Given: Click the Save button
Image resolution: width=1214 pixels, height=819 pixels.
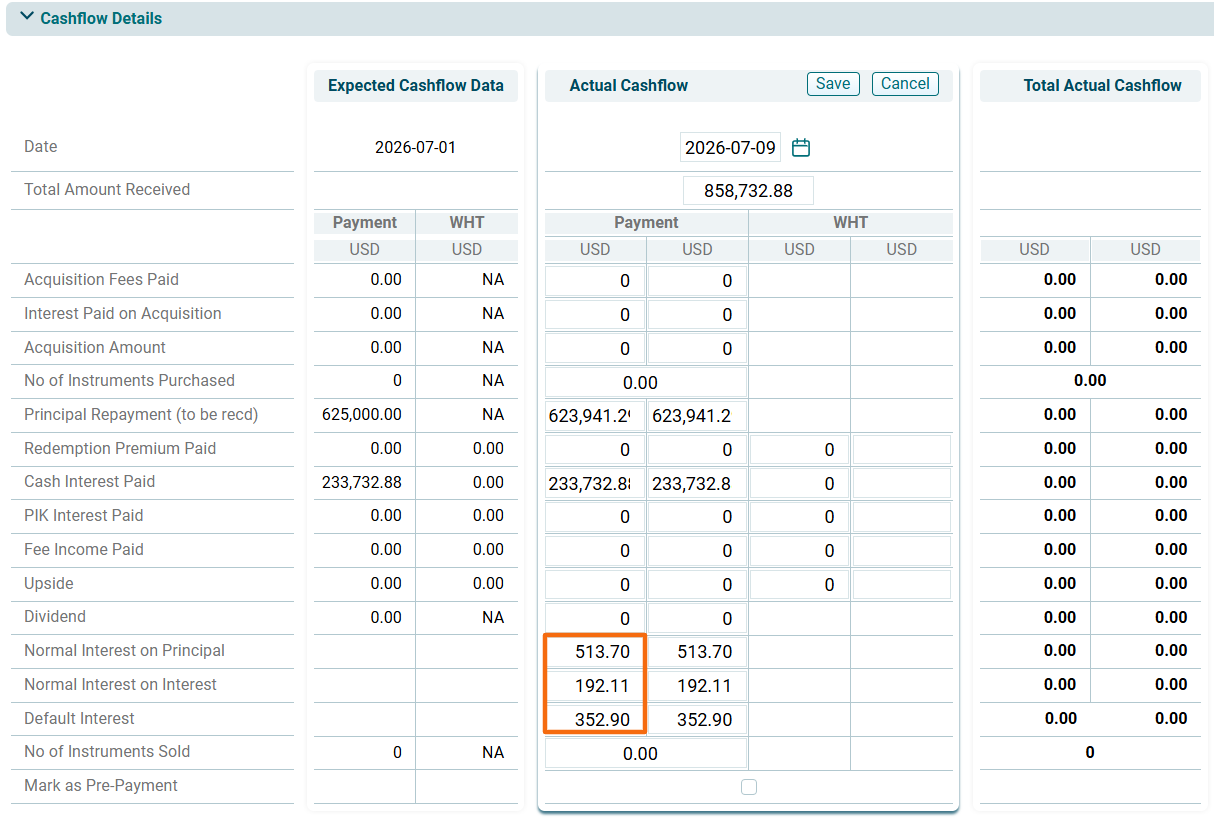Looking at the screenshot, I should click(x=832, y=84).
